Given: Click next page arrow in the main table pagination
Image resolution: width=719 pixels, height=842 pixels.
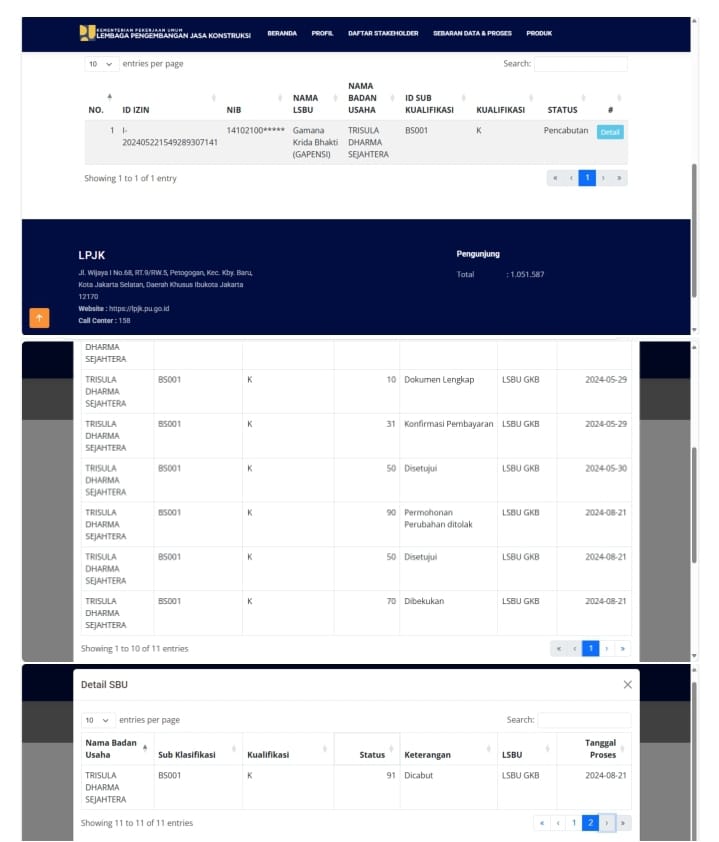Looking at the screenshot, I should [x=604, y=178].
